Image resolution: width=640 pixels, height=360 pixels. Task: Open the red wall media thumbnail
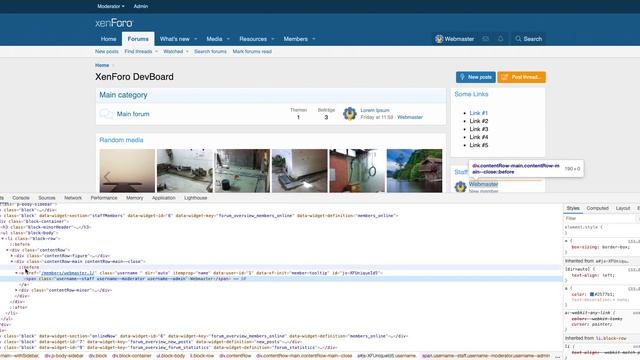point(357,171)
